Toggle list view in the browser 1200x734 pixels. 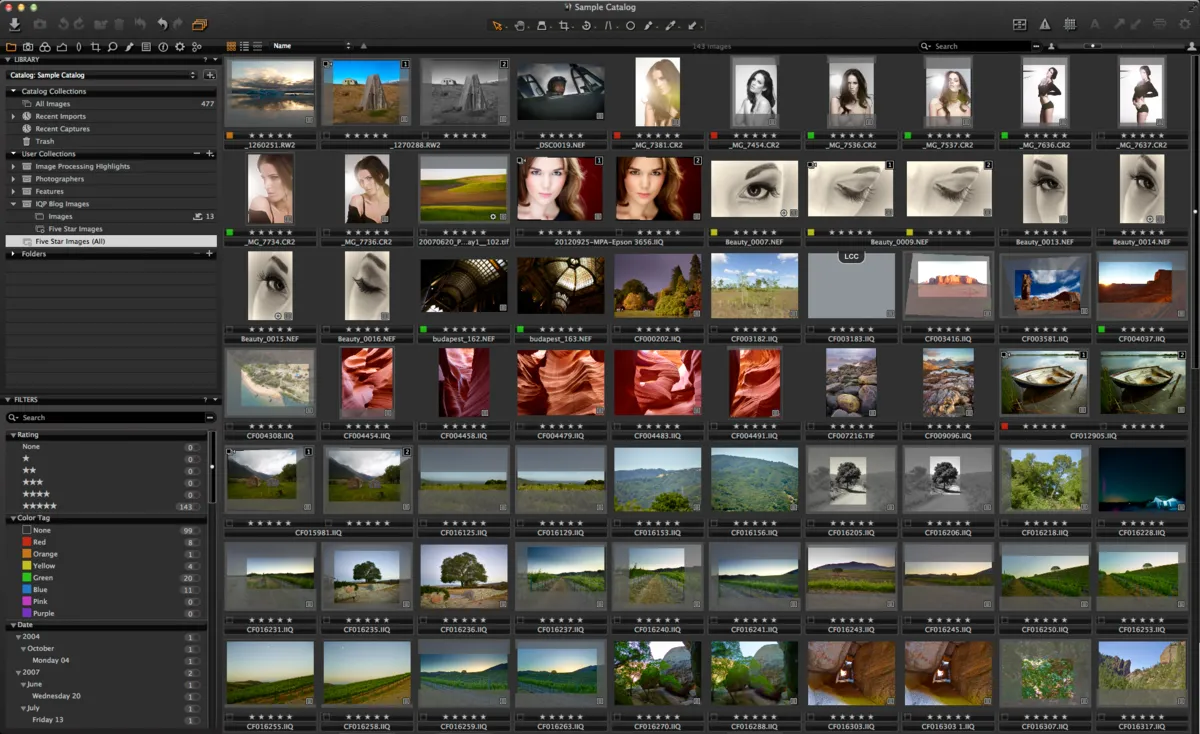coord(244,46)
